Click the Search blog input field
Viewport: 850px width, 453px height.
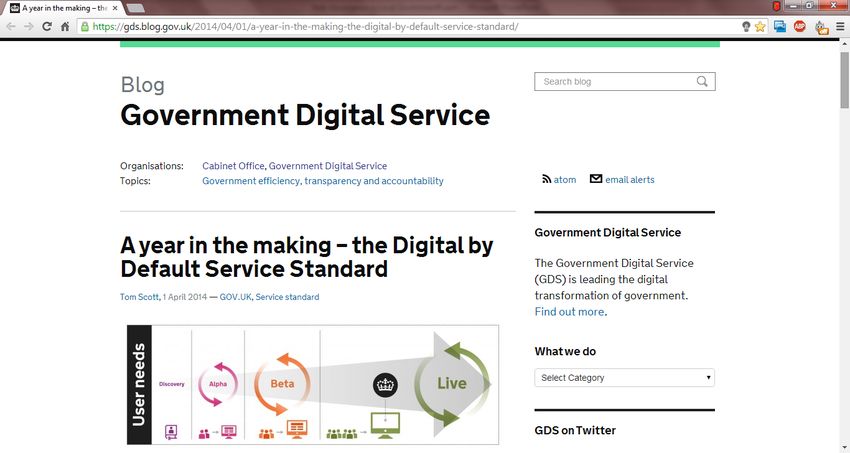(x=624, y=81)
